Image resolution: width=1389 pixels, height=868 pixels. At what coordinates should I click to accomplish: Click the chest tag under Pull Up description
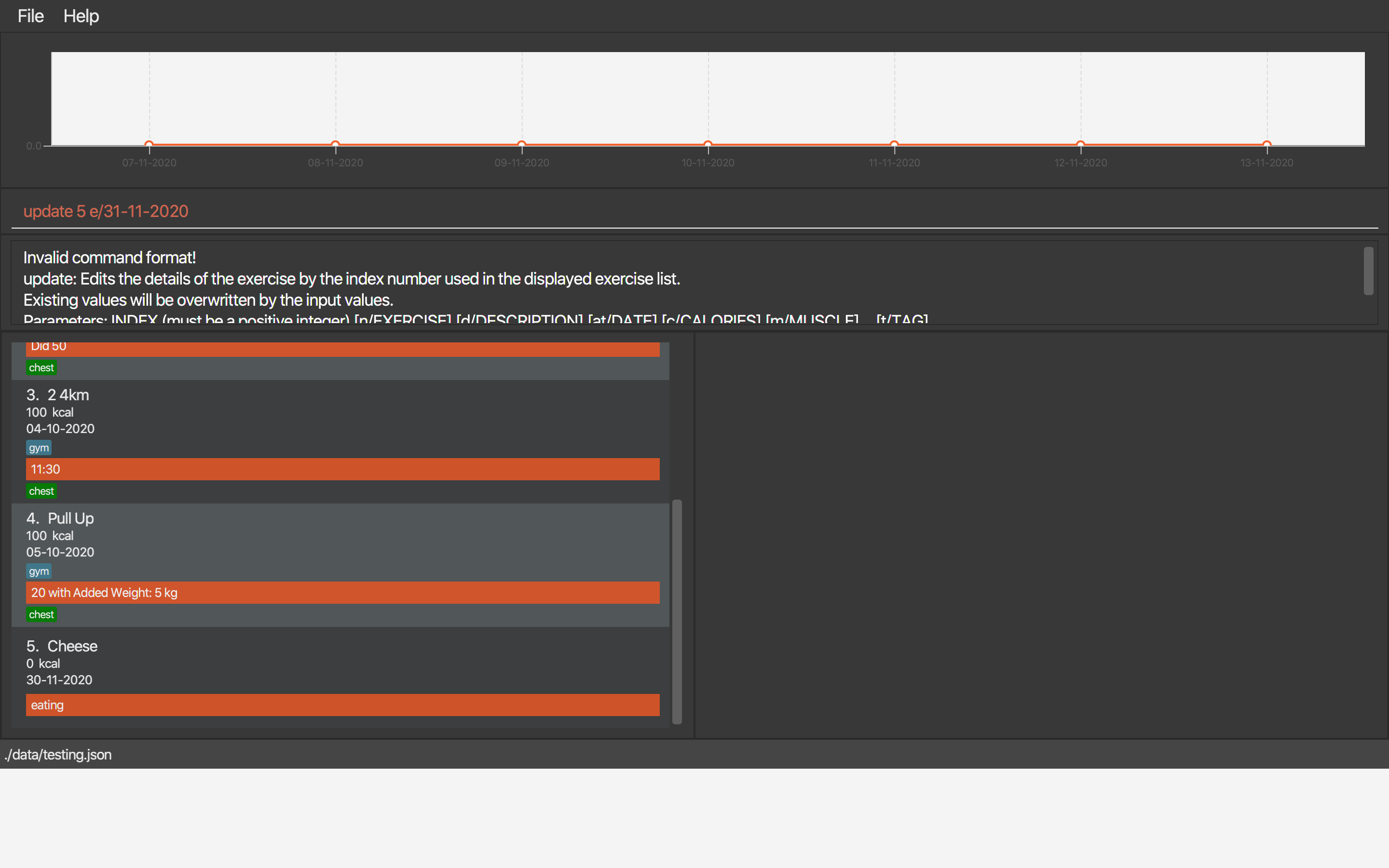pyautogui.click(x=41, y=615)
